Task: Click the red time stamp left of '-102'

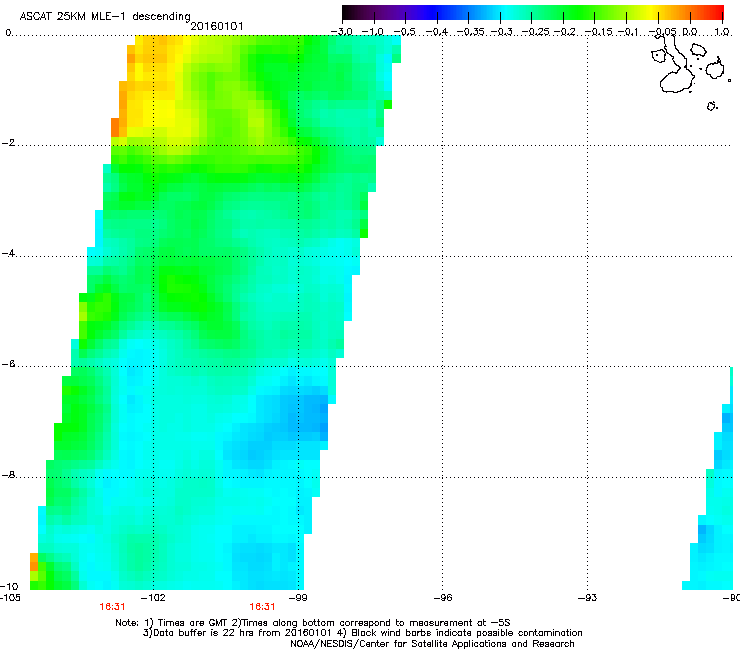Action: (112, 607)
